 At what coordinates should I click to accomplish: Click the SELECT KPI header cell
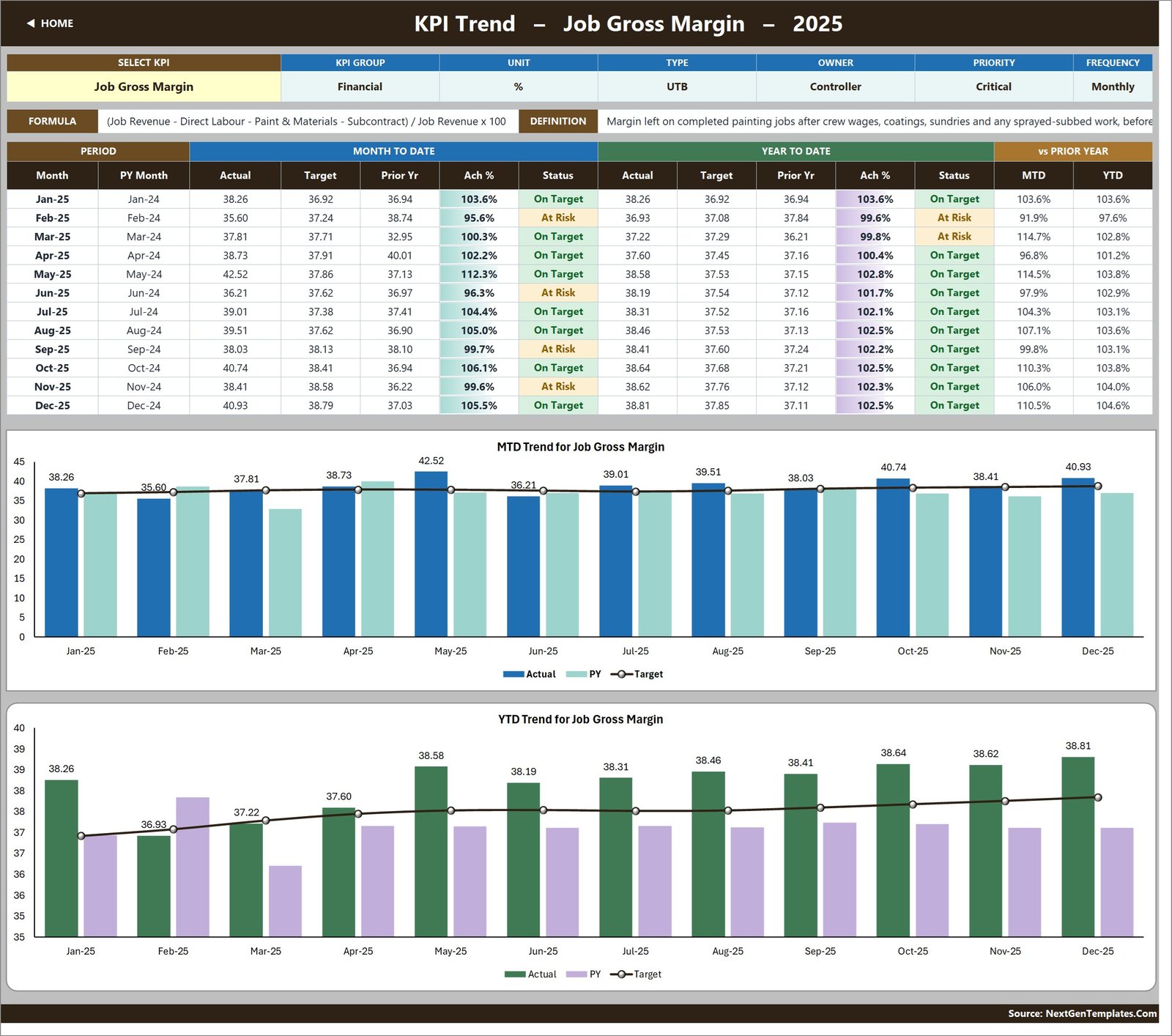click(x=144, y=63)
